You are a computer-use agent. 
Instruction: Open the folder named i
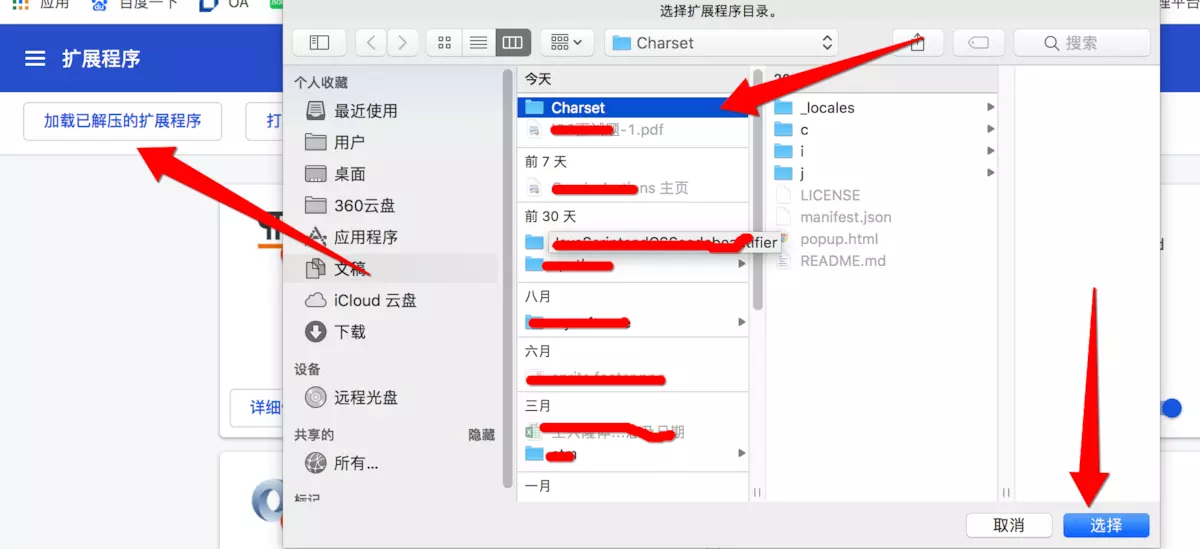[x=802, y=151]
